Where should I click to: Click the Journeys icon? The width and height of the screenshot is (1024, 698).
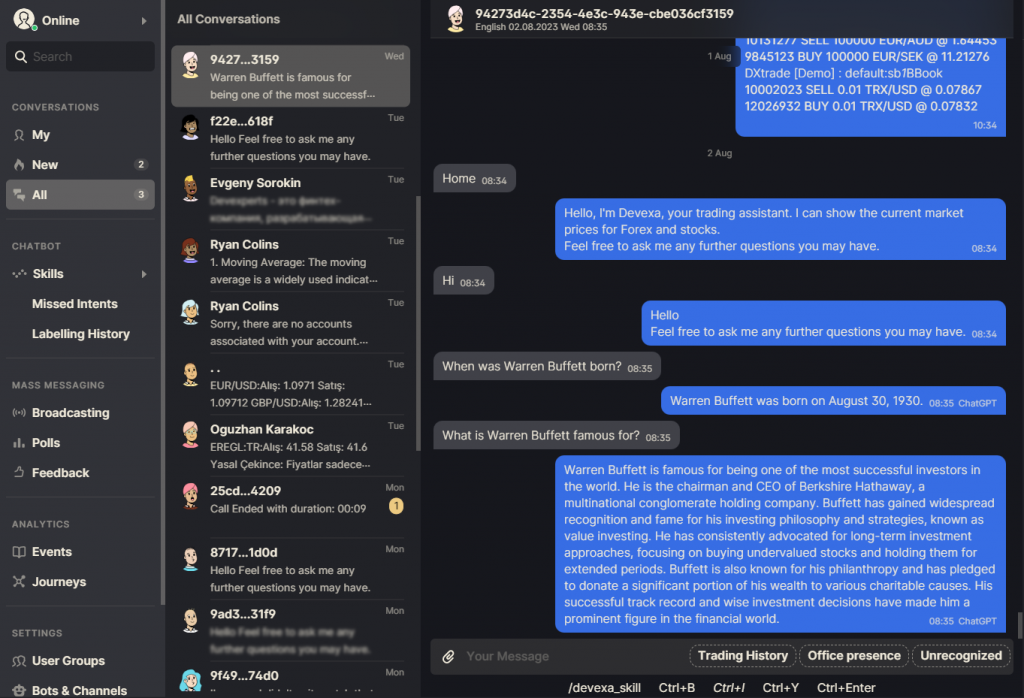pyautogui.click(x=19, y=582)
